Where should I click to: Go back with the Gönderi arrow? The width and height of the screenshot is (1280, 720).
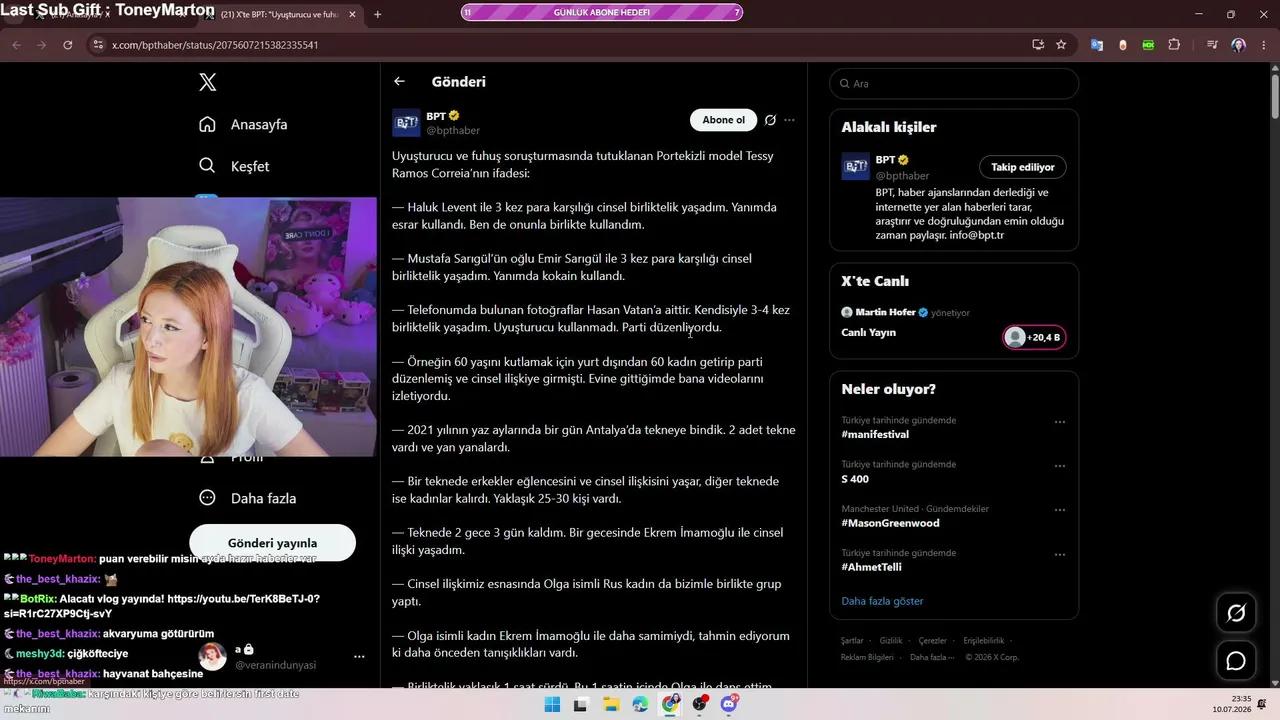pyautogui.click(x=399, y=81)
